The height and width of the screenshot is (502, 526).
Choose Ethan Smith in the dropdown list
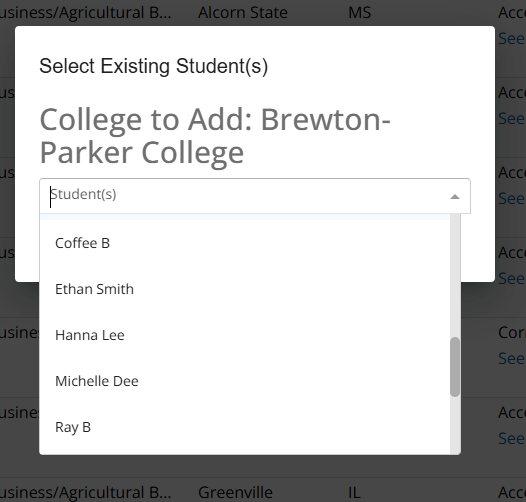245,289
